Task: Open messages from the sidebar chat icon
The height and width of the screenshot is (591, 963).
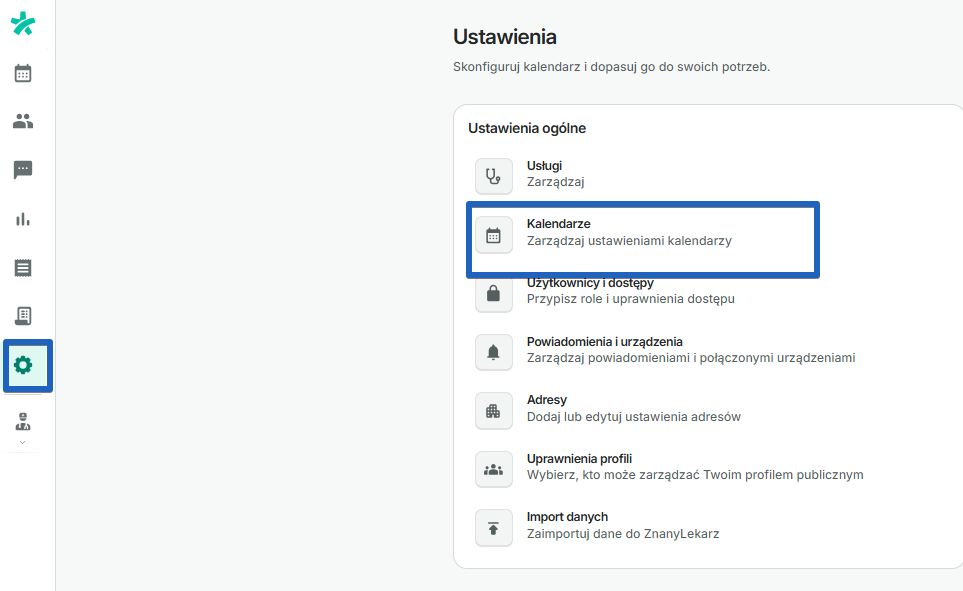Action: (x=22, y=170)
